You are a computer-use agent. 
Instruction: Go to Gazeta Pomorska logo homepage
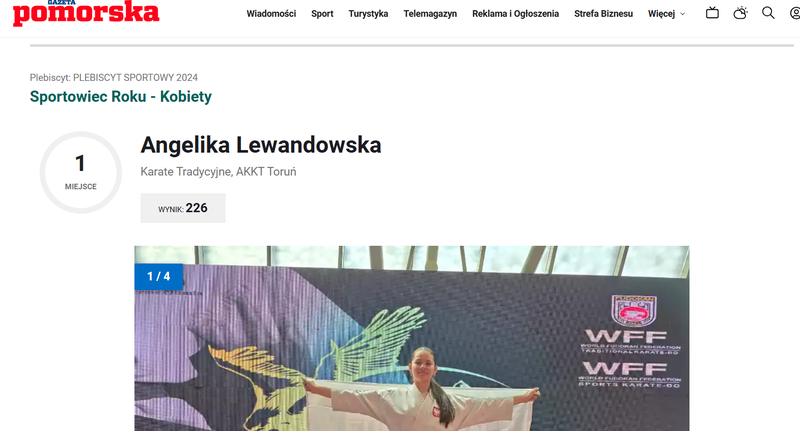tap(86, 12)
